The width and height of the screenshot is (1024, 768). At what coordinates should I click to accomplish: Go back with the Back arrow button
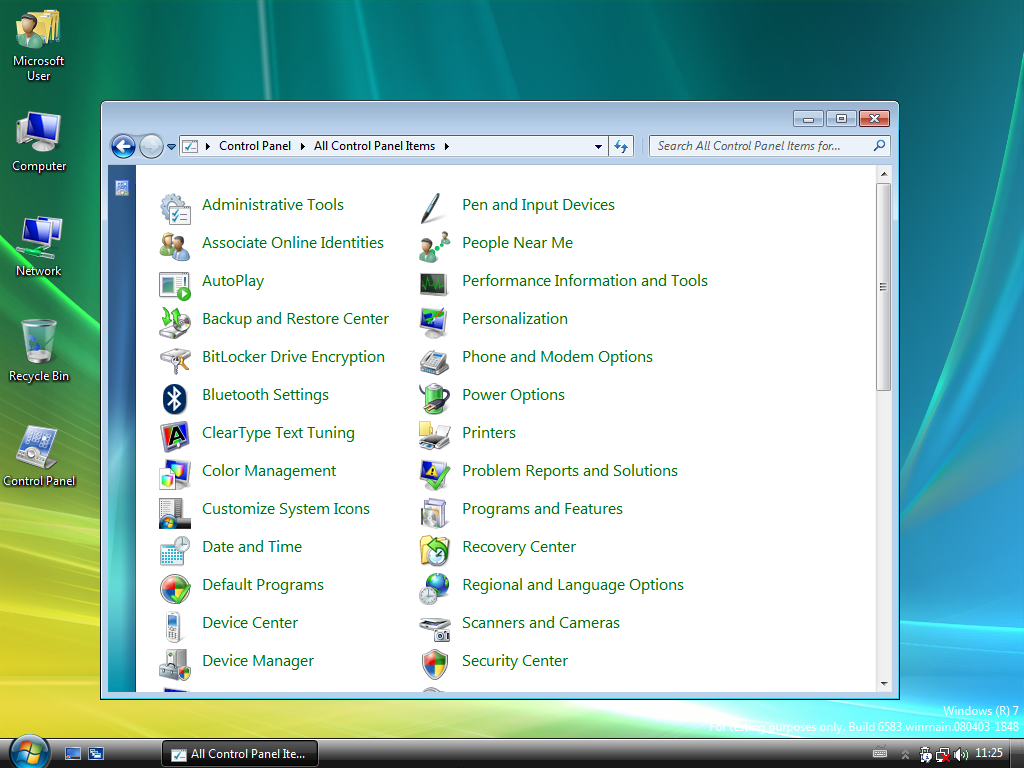(x=123, y=146)
